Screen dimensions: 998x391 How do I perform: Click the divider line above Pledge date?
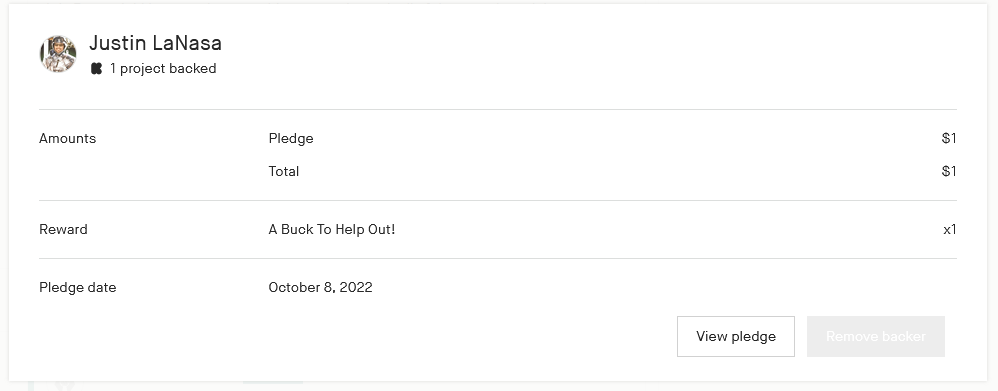tap(498, 259)
